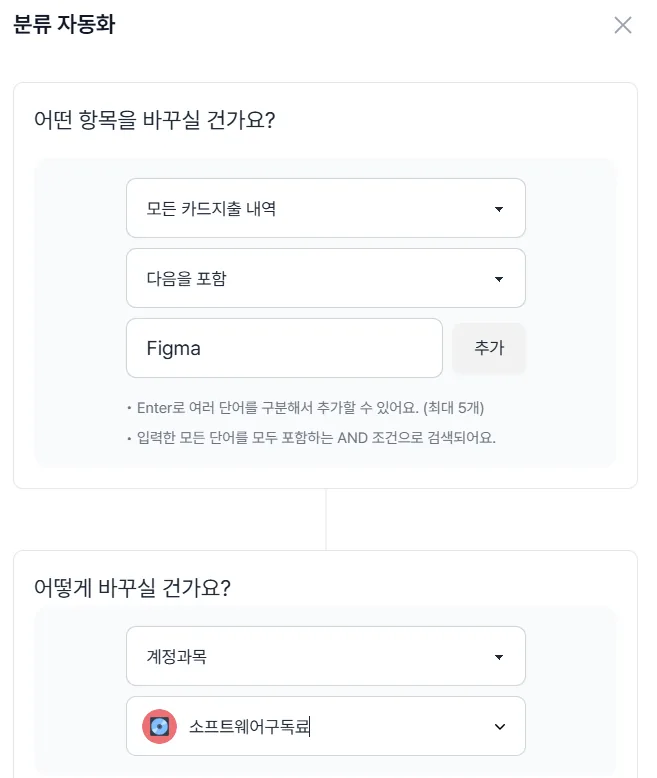Click the connector line between the two cards
Viewport: 657px width, 778px height.
pos(326,519)
